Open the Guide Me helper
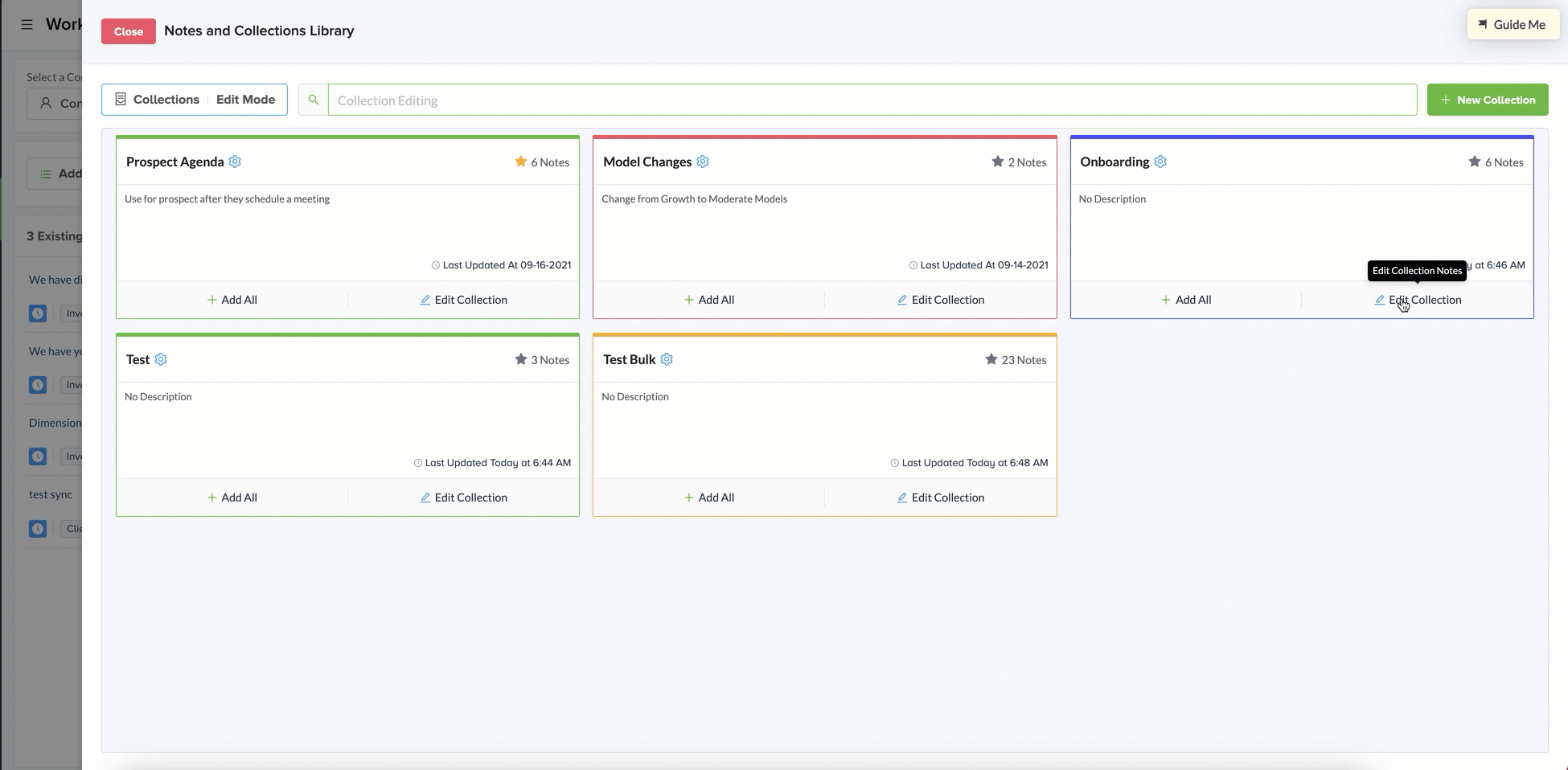1568x770 pixels. 1513,24
